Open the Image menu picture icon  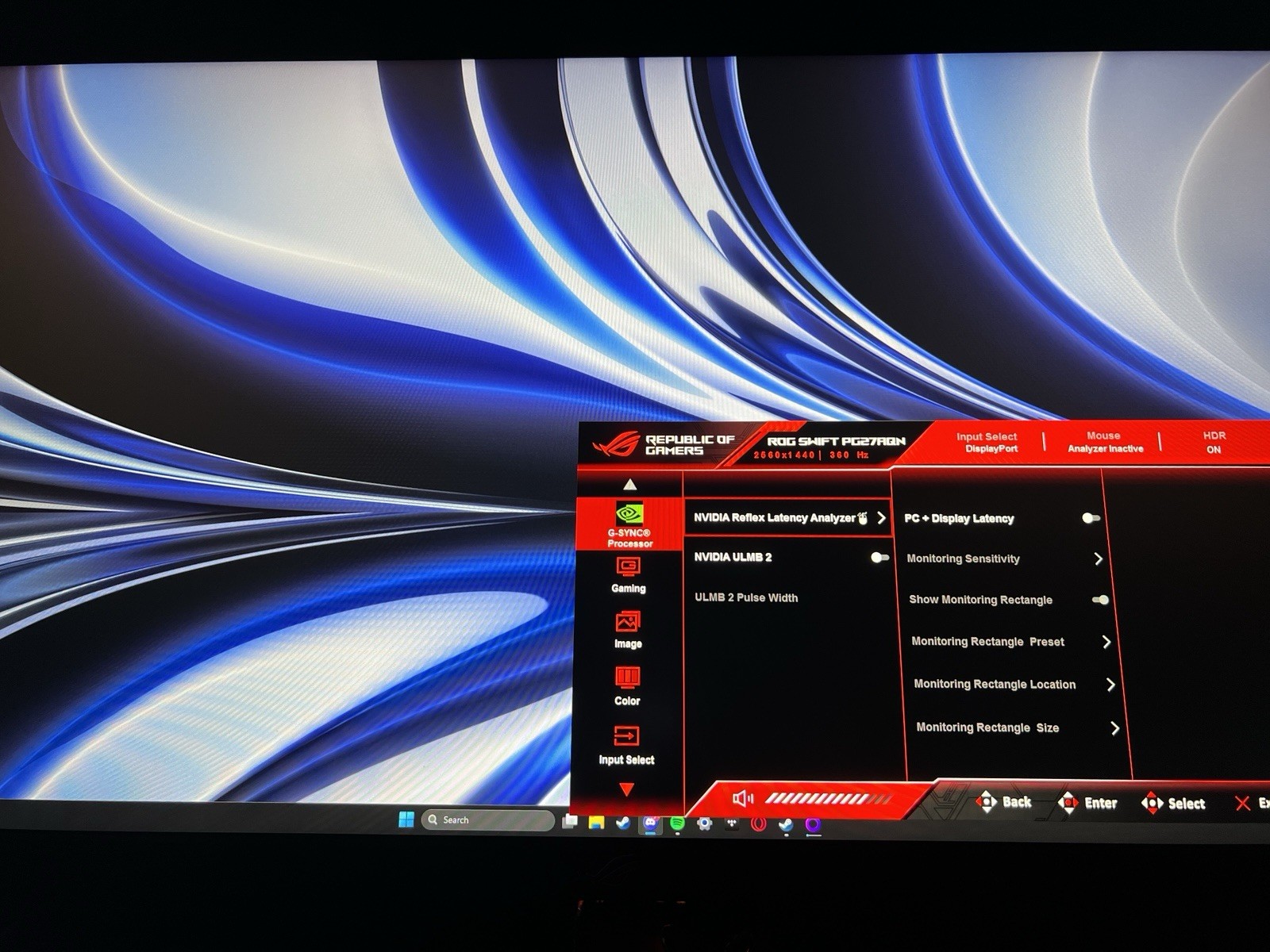[627, 622]
